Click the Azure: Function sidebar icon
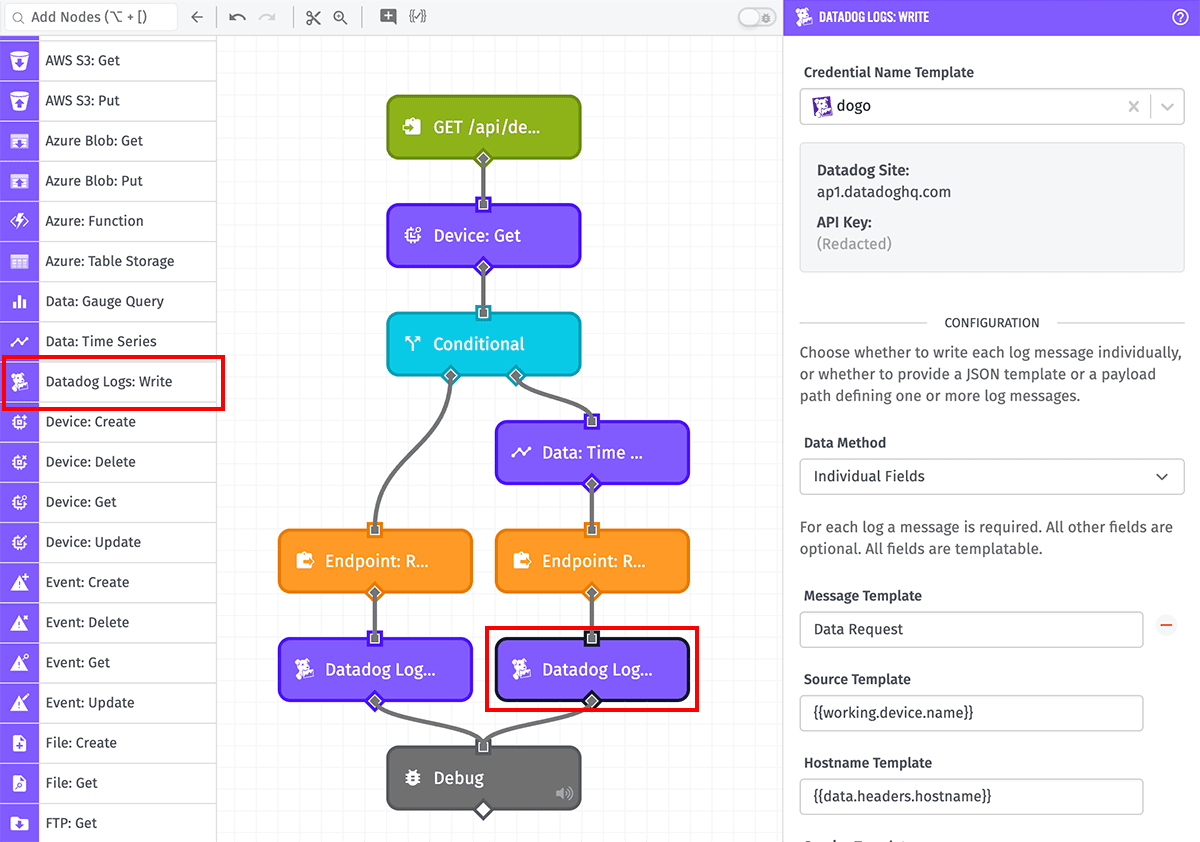1200x842 pixels. click(x=18, y=221)
